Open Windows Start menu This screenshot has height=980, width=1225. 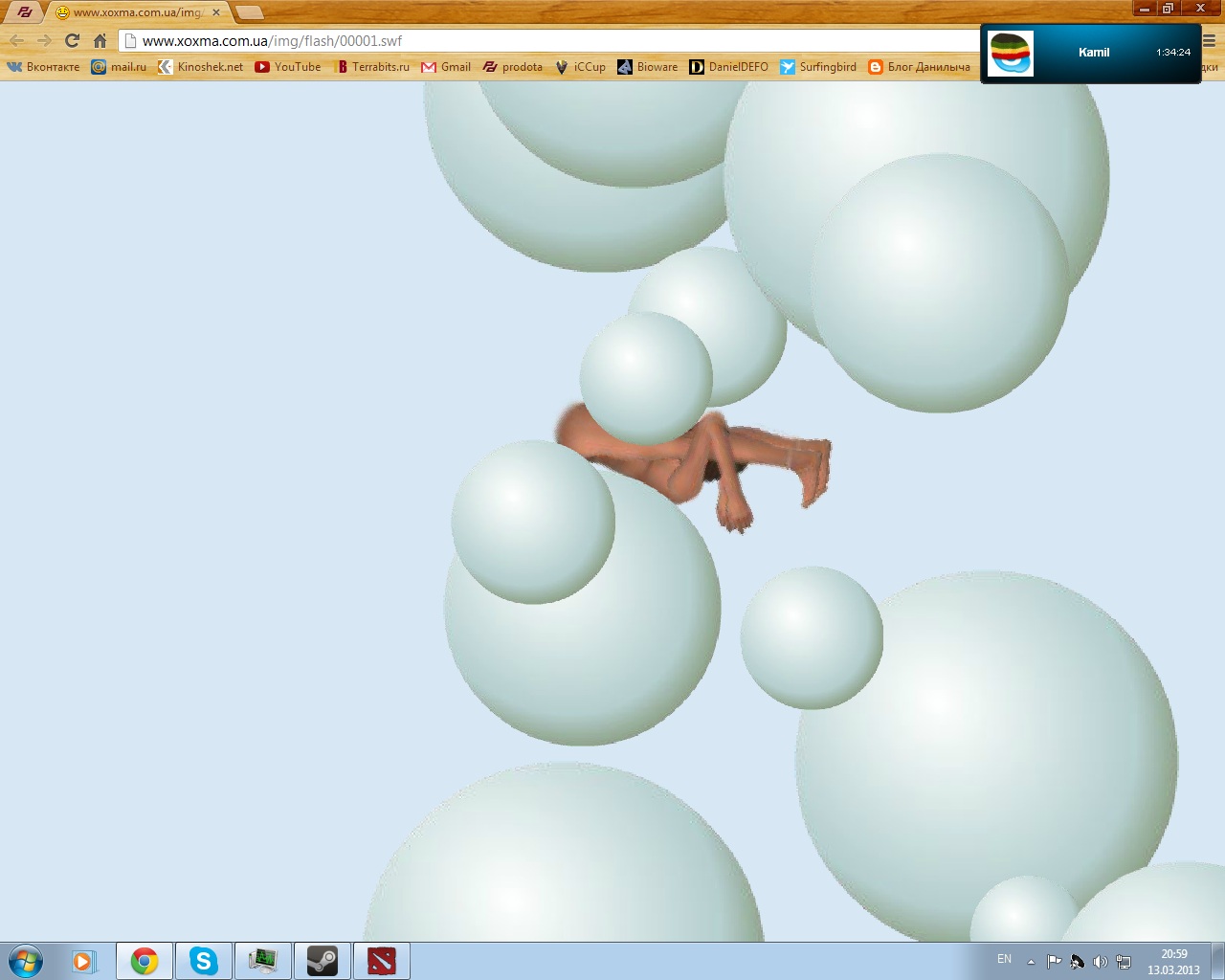coord(26,961)
